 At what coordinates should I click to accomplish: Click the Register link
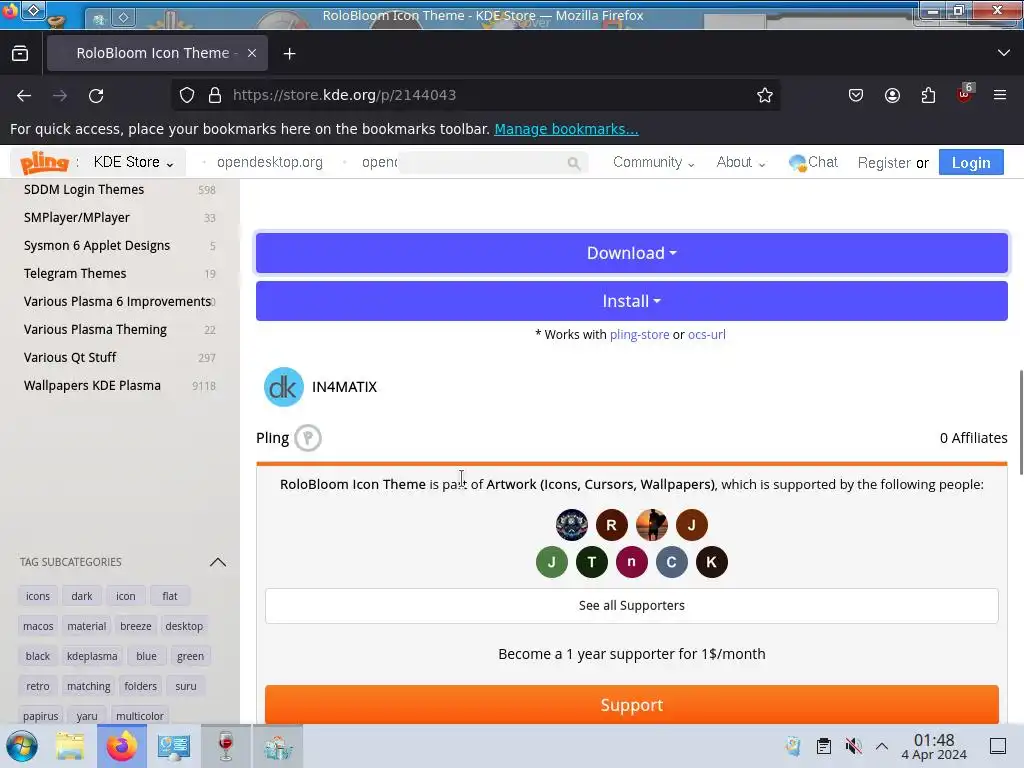[884, 163]
